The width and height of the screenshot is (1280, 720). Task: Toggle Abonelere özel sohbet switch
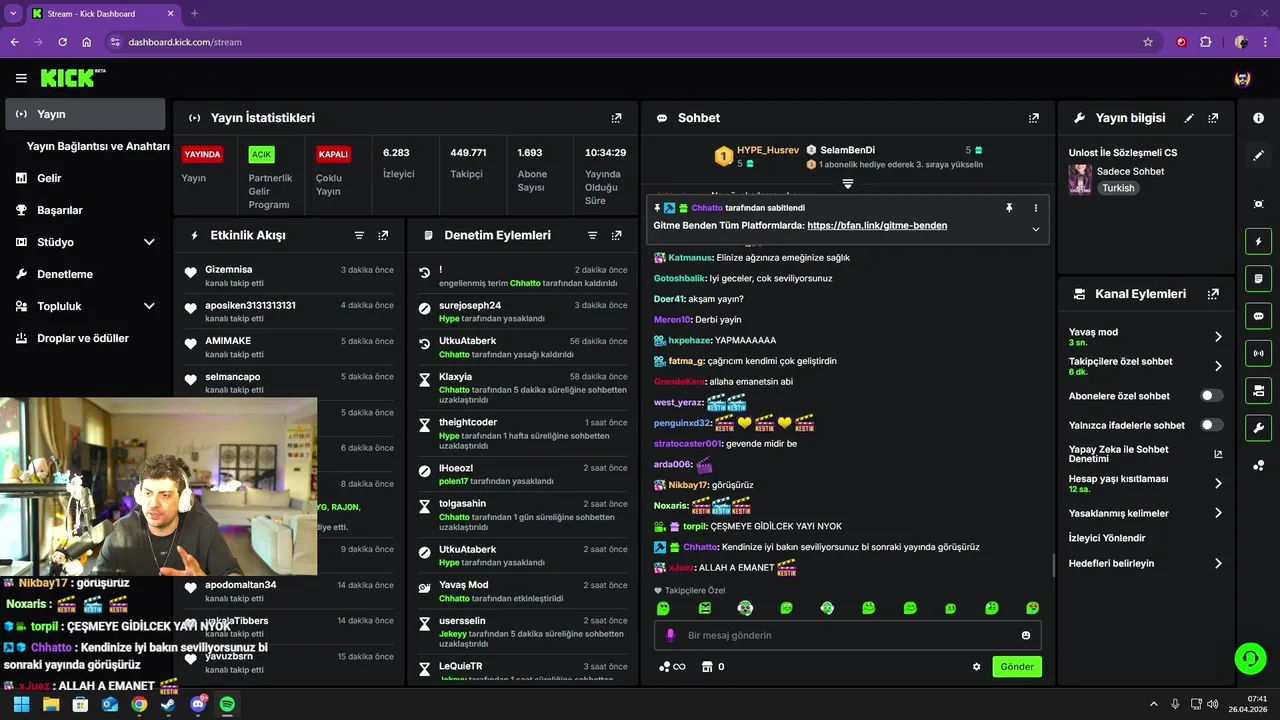click(x=1211, y=396)
